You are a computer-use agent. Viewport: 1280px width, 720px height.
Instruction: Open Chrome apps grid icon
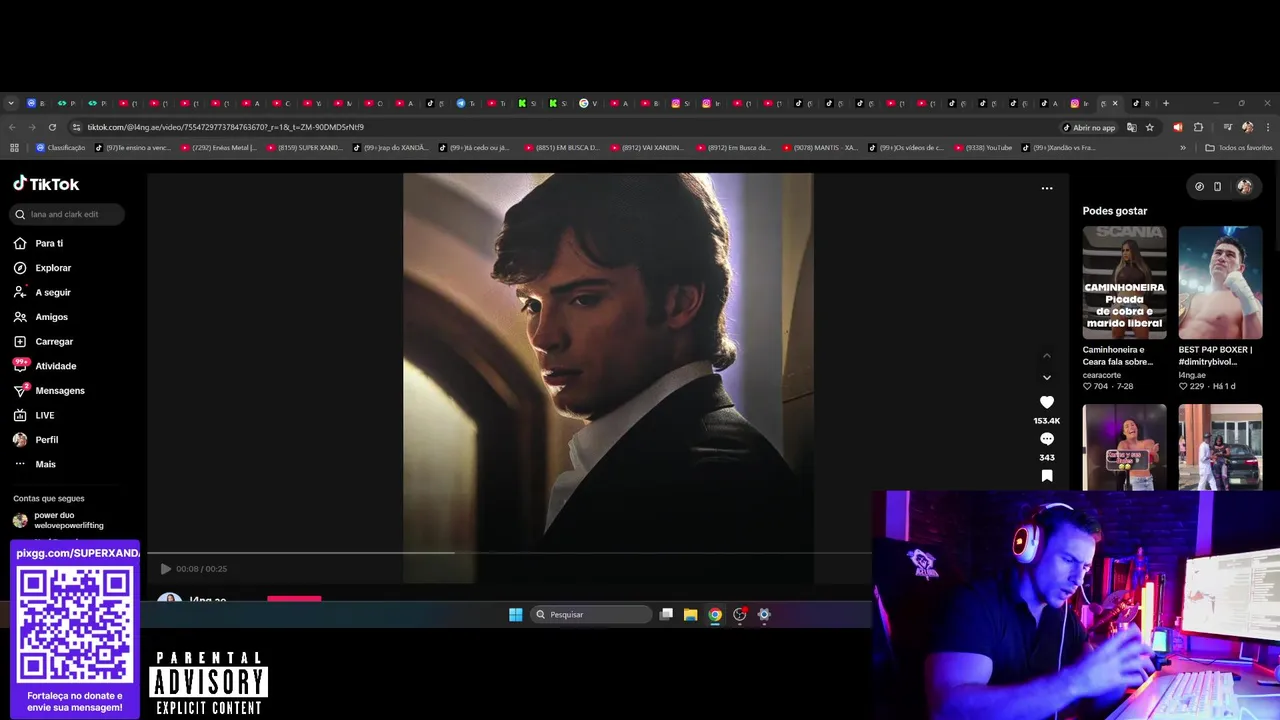pos(14,148)
